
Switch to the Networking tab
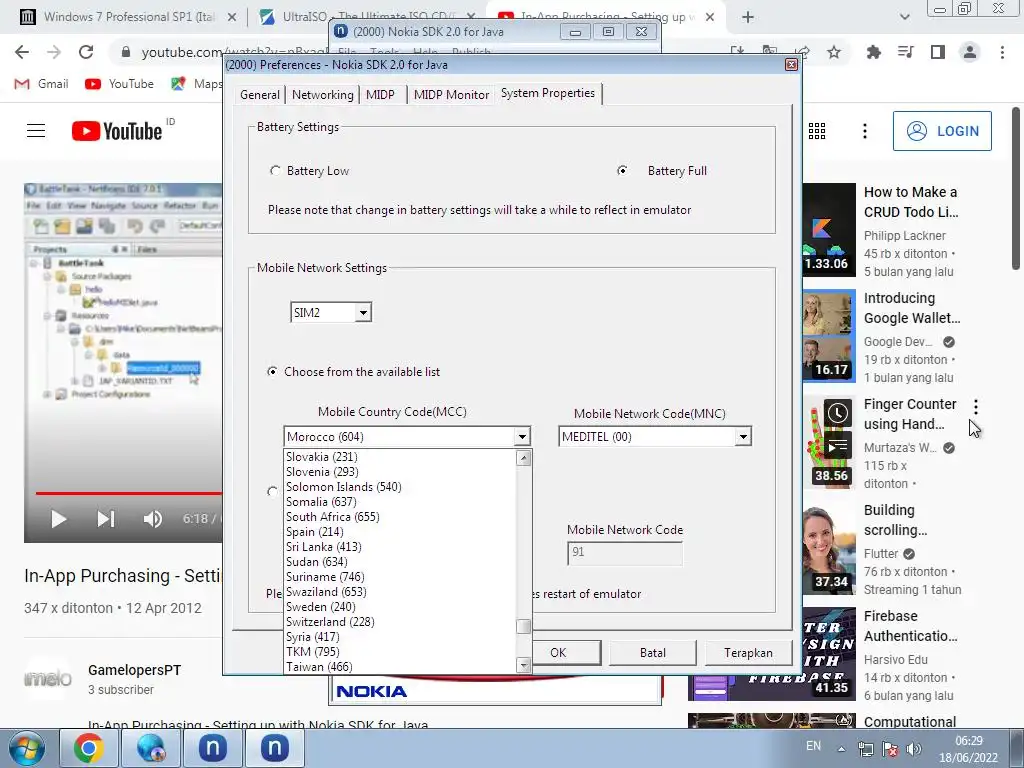(323, 95)
